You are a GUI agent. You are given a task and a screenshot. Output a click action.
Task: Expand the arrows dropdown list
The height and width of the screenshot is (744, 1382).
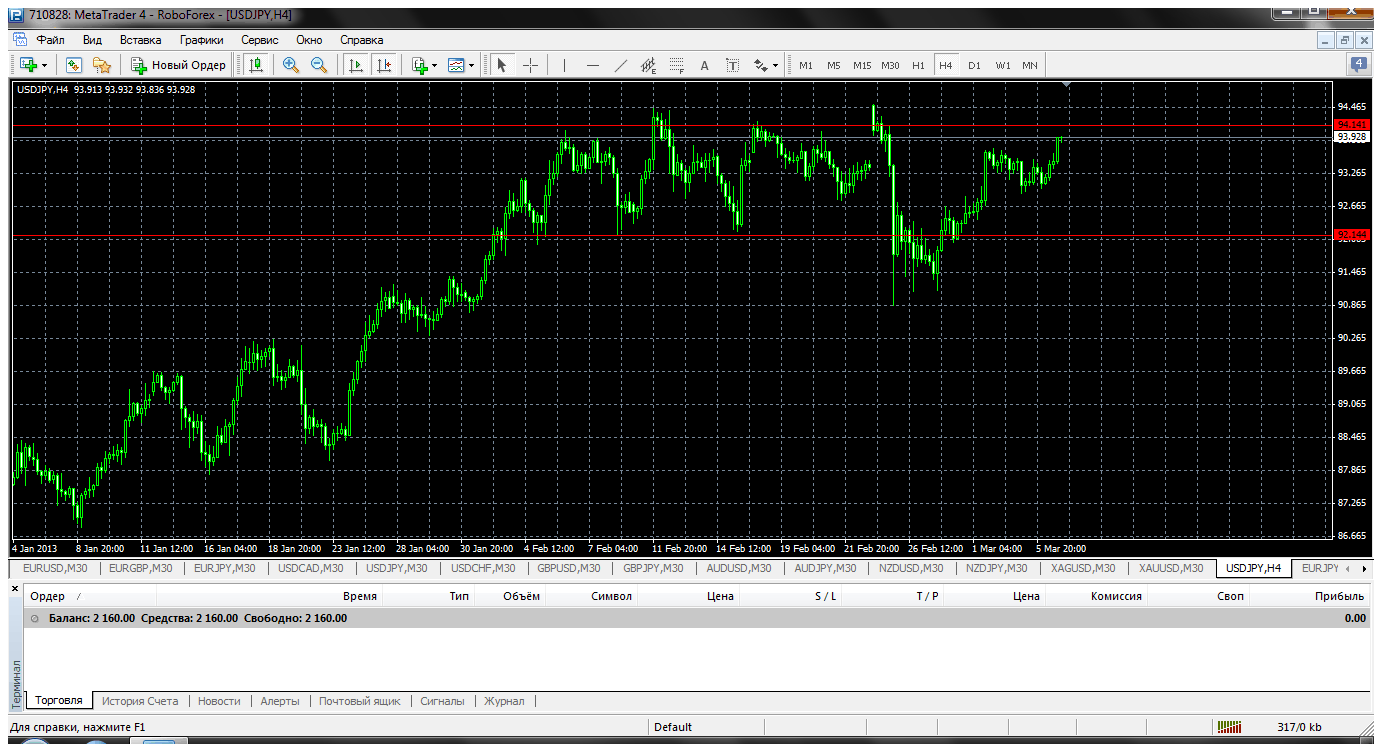pos(776,65)
